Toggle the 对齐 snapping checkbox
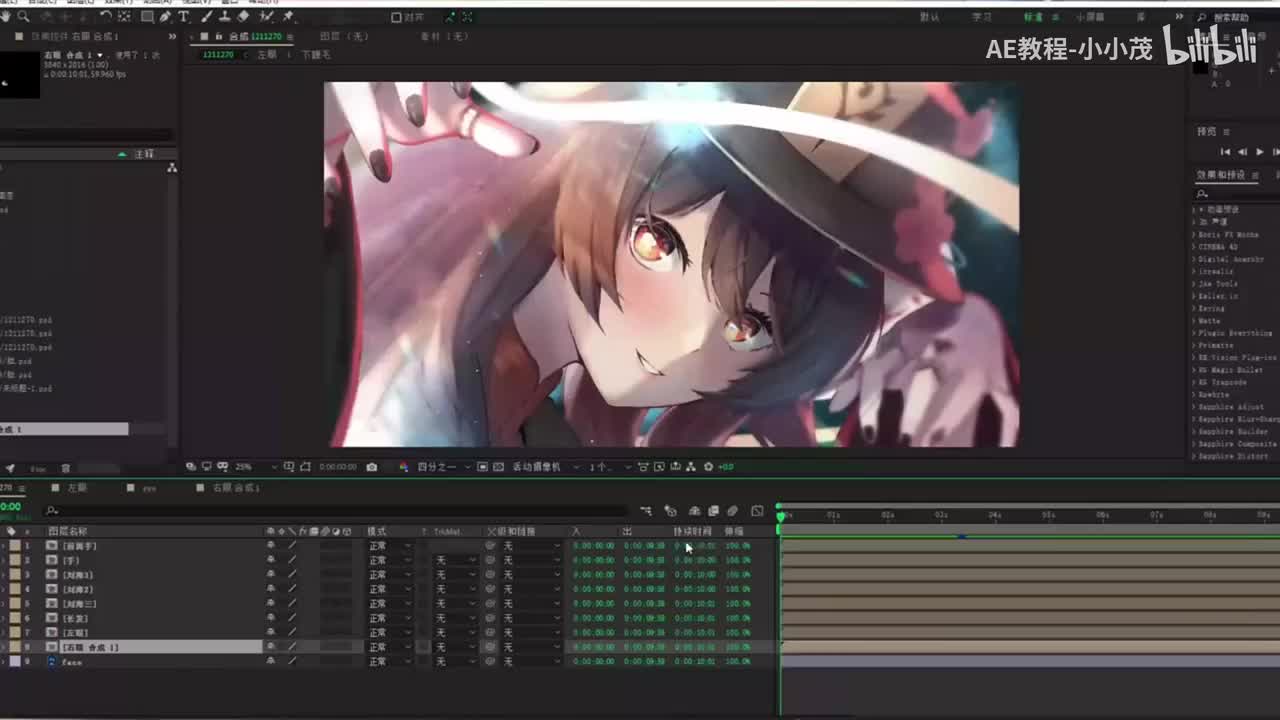 (396, 17)
